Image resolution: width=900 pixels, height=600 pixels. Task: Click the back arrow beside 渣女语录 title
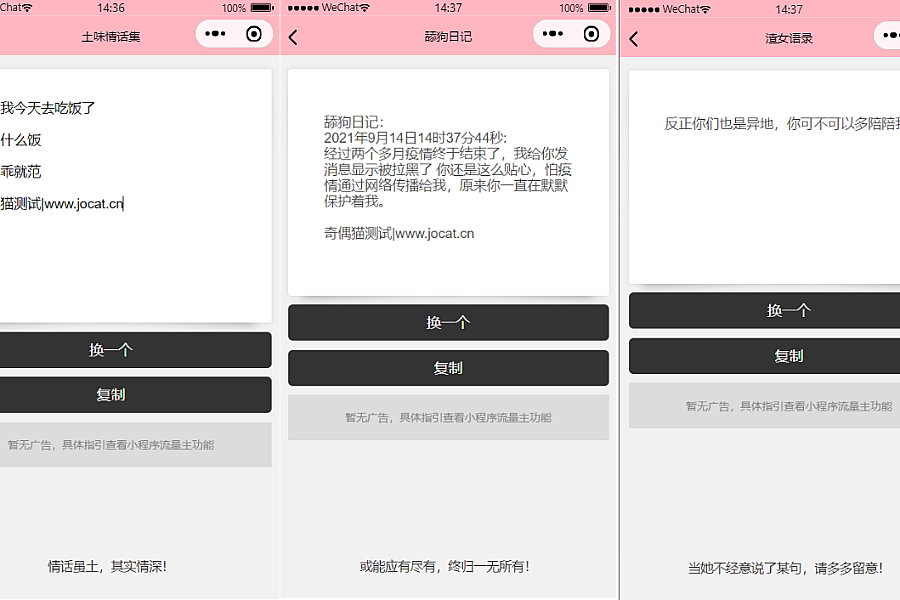634,39
